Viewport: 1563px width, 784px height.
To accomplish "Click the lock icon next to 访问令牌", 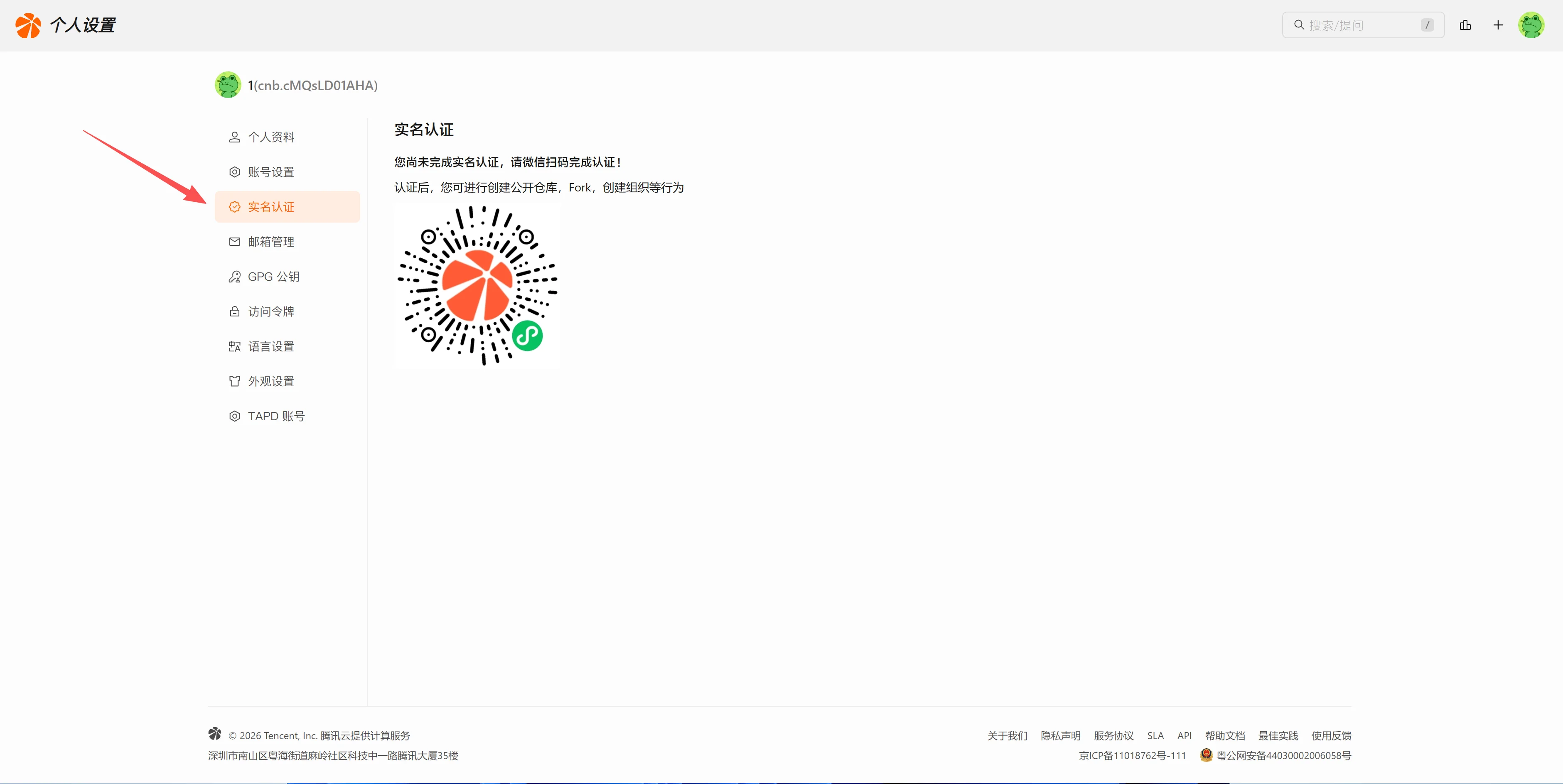I will [234, 312].
